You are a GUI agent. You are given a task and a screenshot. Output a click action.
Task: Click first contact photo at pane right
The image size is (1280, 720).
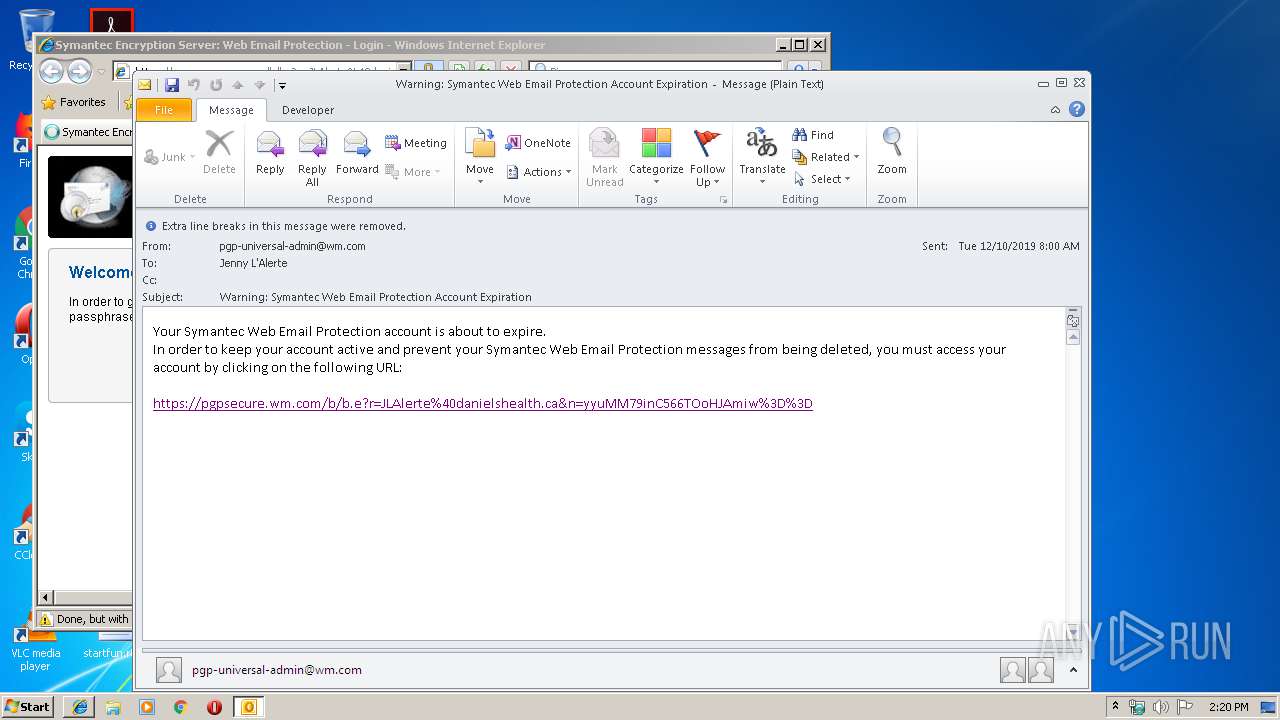coord(1013,670)
